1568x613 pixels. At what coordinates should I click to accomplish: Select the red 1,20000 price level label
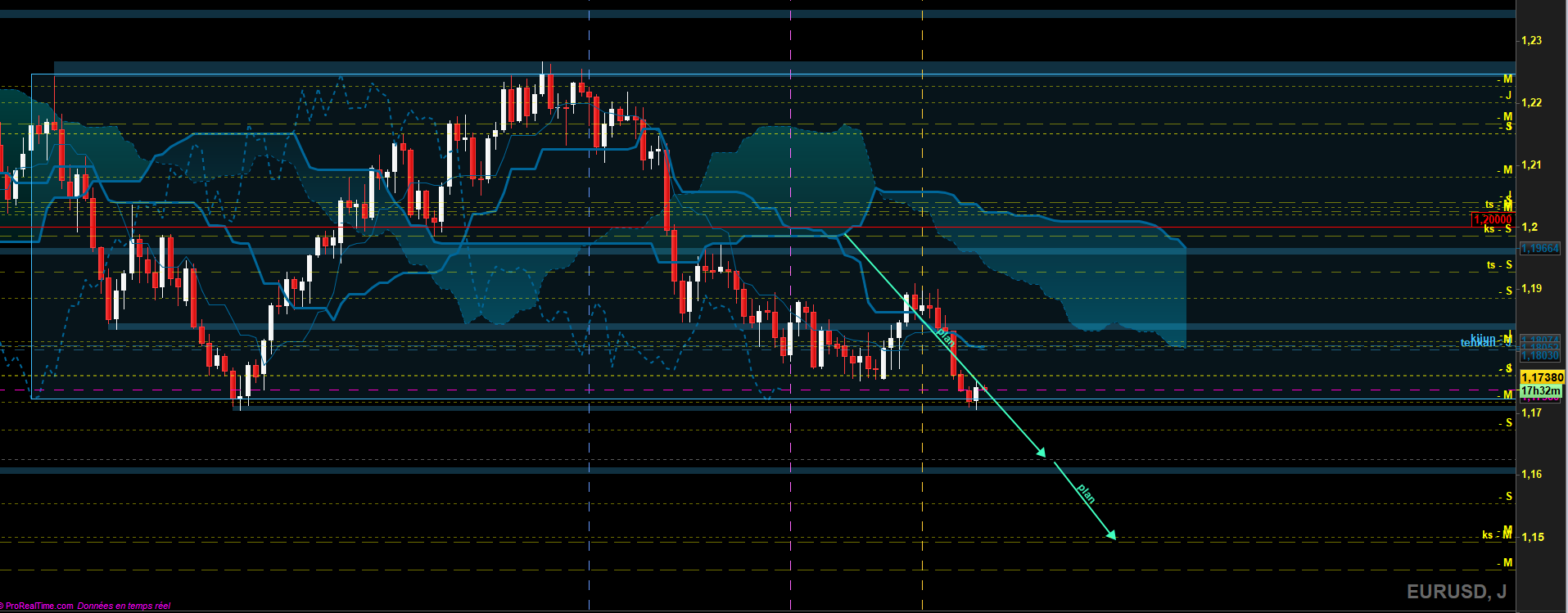(1492, 219)
